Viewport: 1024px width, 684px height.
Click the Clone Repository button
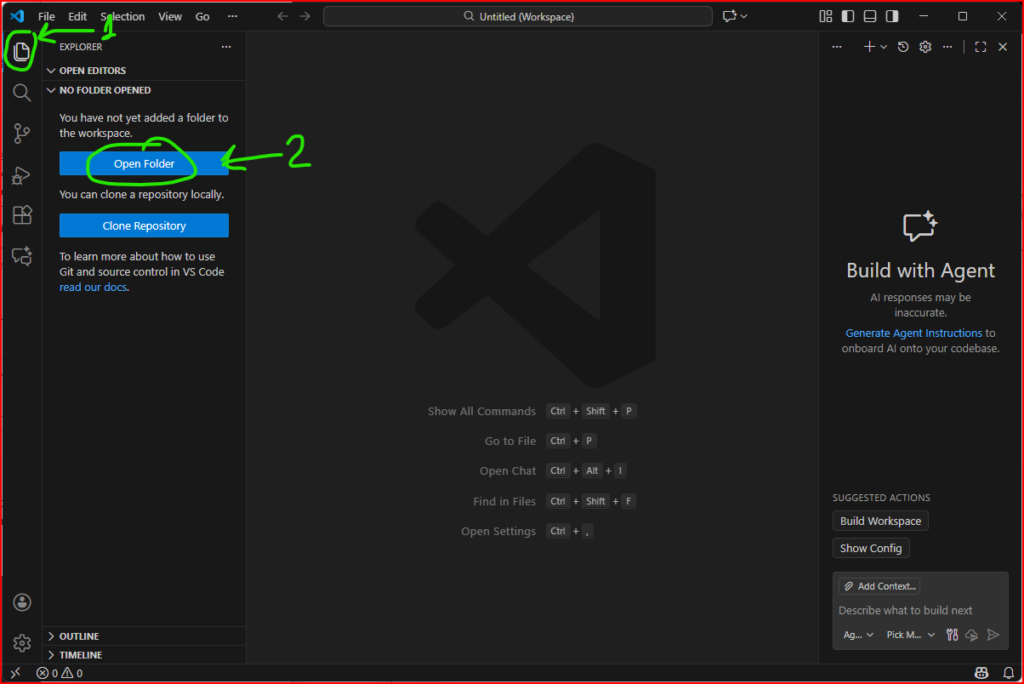point(144,226)
